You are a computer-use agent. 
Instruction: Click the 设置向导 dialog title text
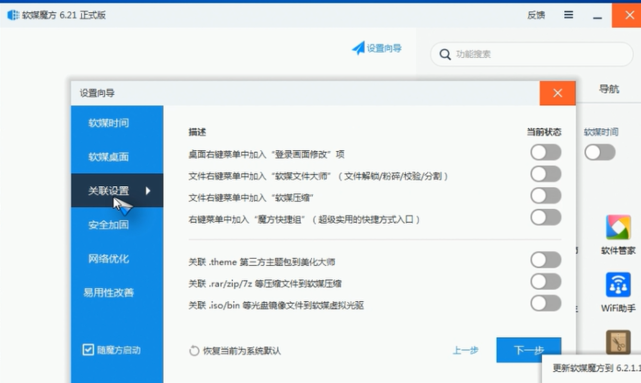coord(97,93)
